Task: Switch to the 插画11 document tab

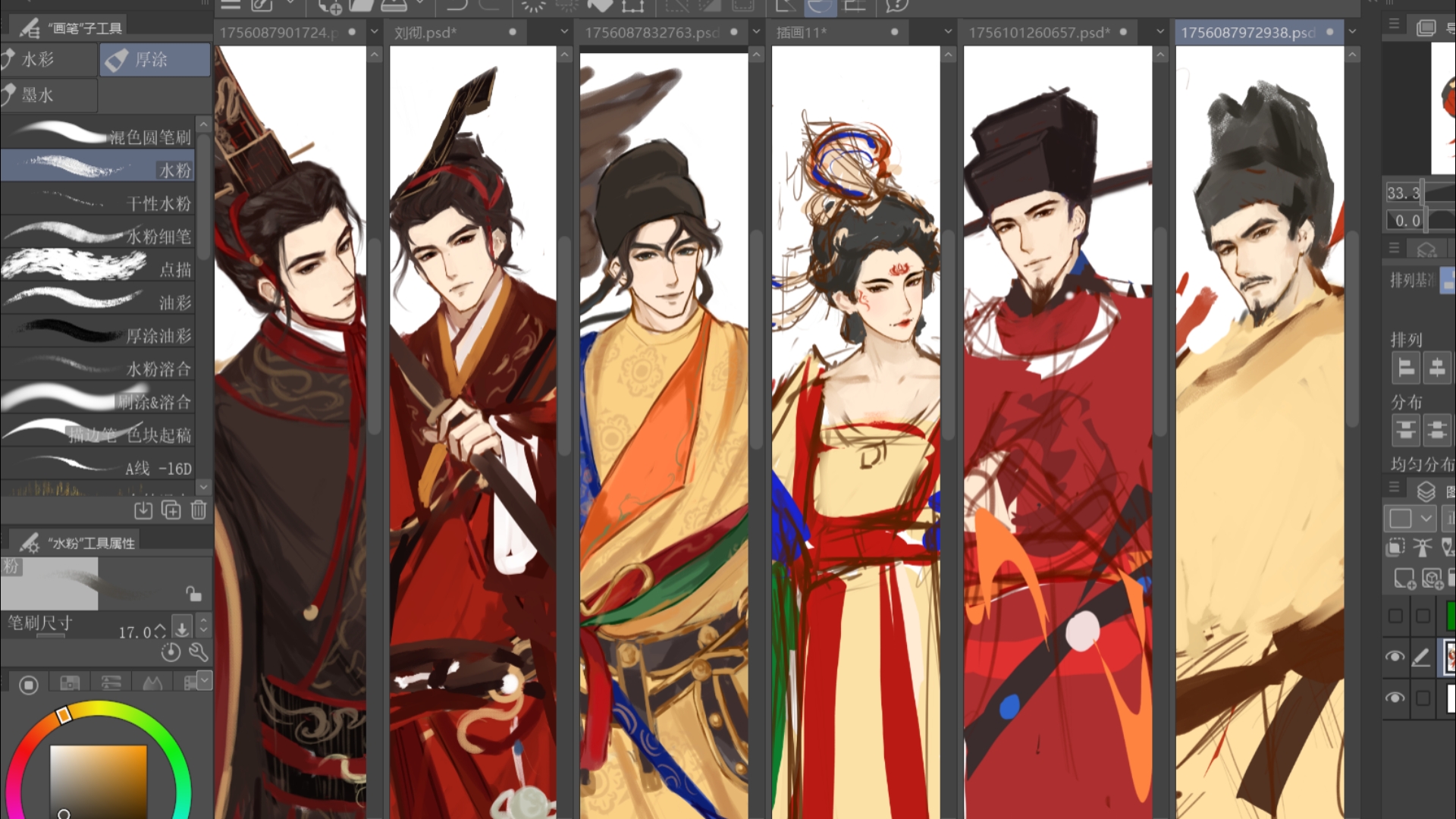Action: [x=839, y=33]
